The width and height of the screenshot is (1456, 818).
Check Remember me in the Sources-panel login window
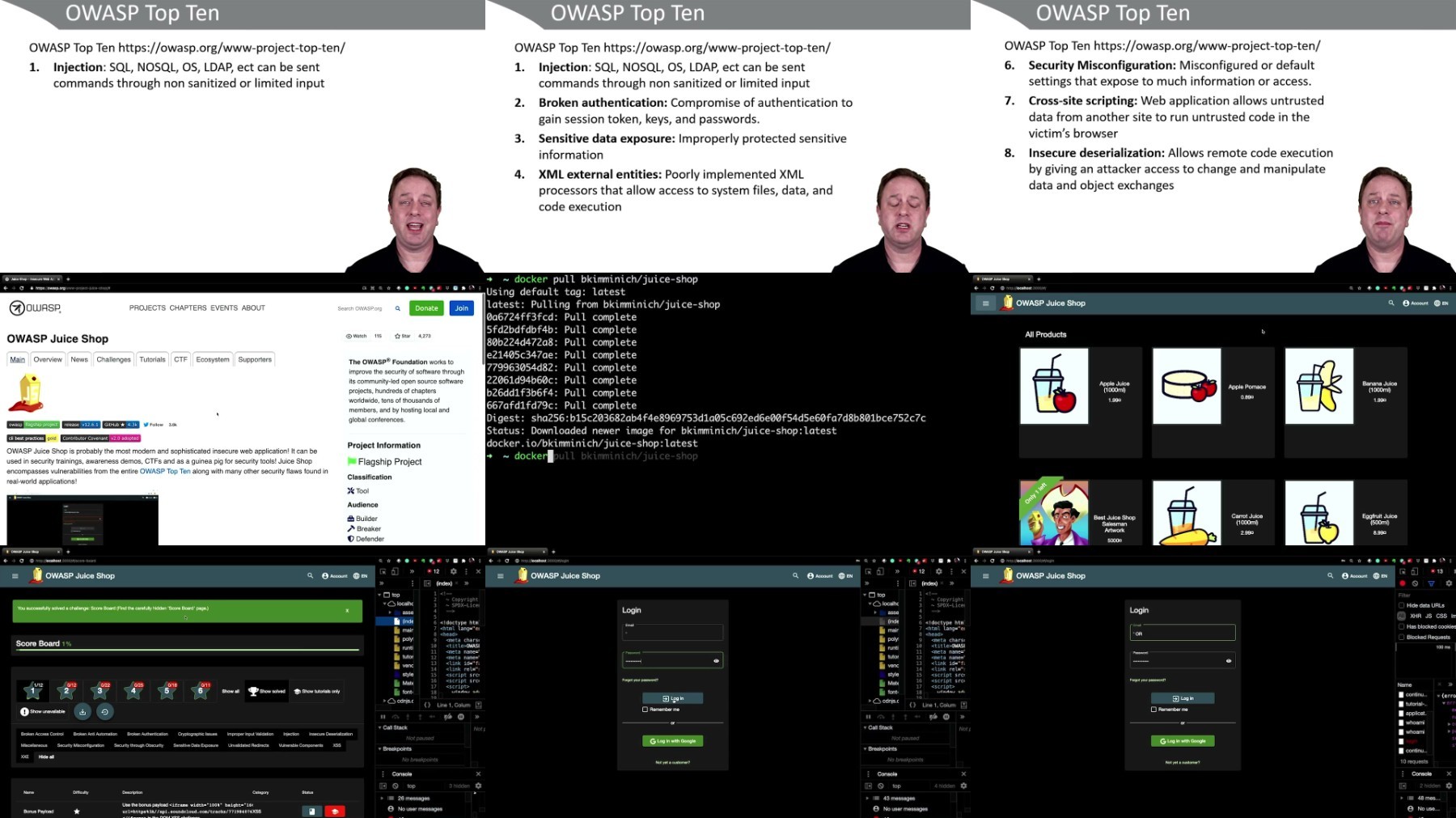pyautogui.click(x=645, y=710)
